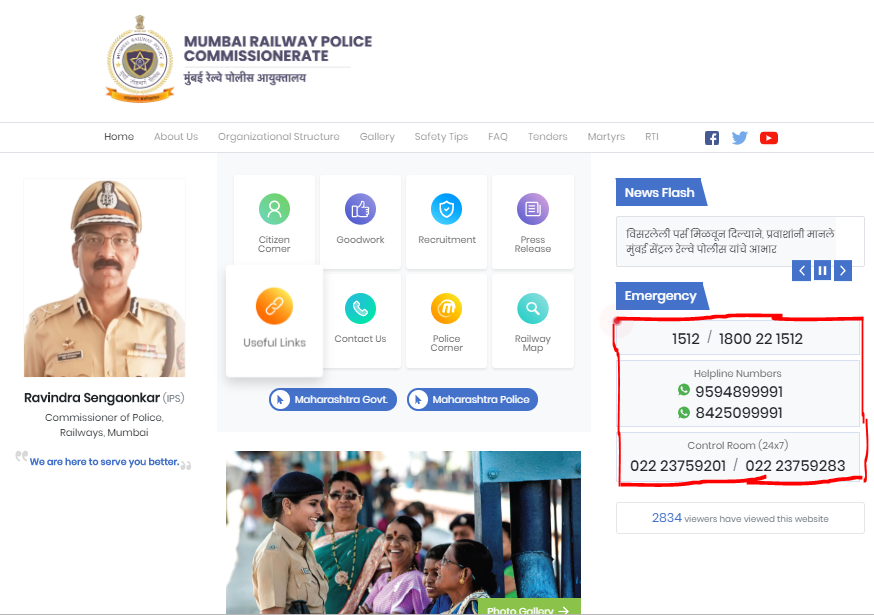Open the Safety Tips menu
874x615 pixels.
pyautogui.click(x=441, y=137)
